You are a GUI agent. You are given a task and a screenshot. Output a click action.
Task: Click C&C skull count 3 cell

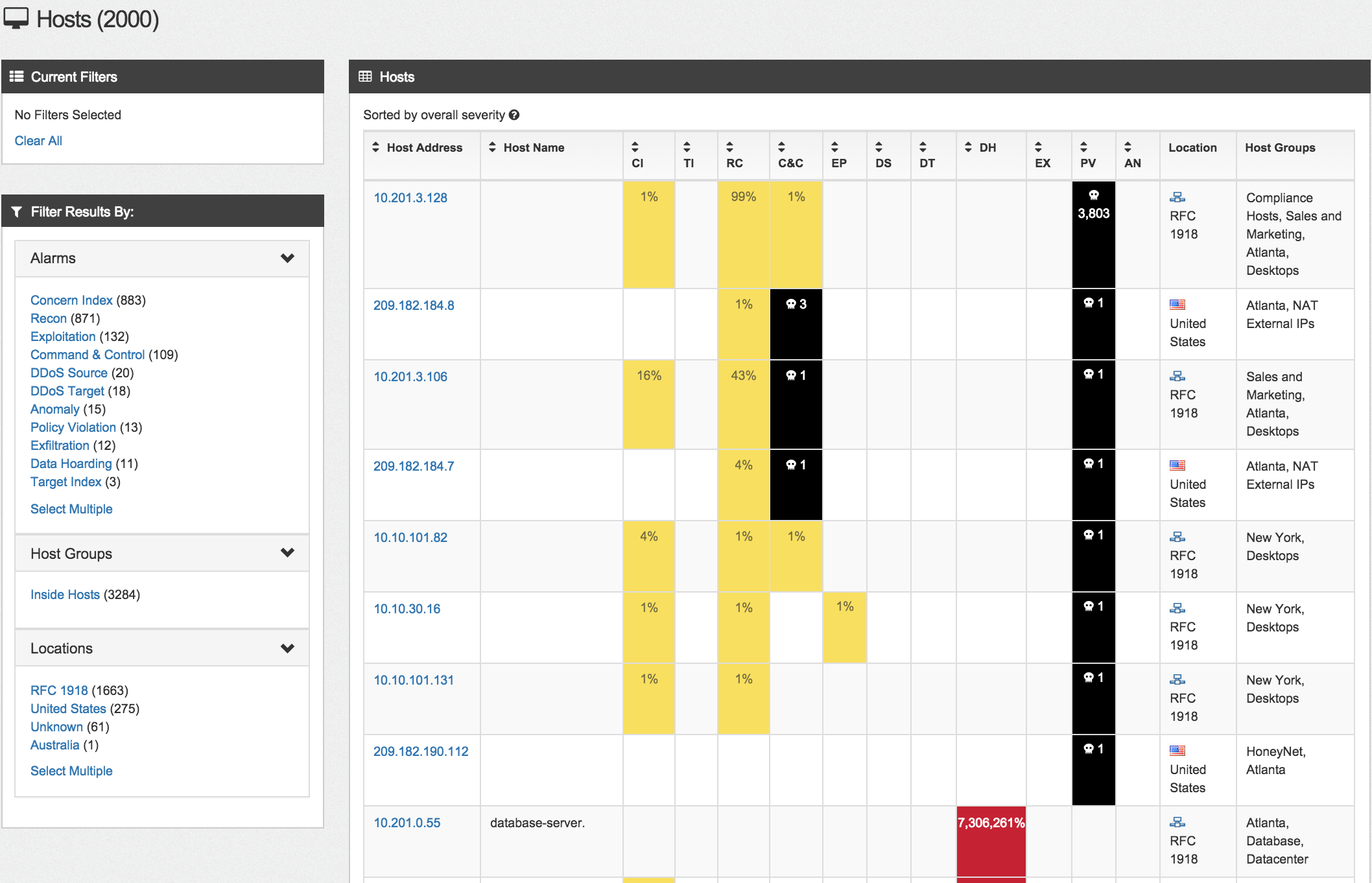coord(796,305)
